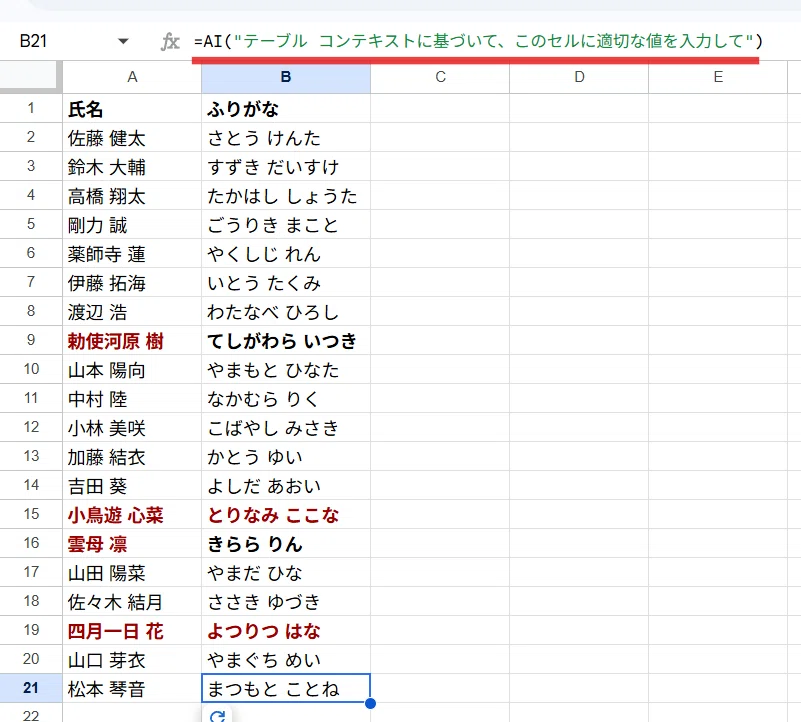
Task: Click cell ごうりき まこと
Action: coord(286,224)
